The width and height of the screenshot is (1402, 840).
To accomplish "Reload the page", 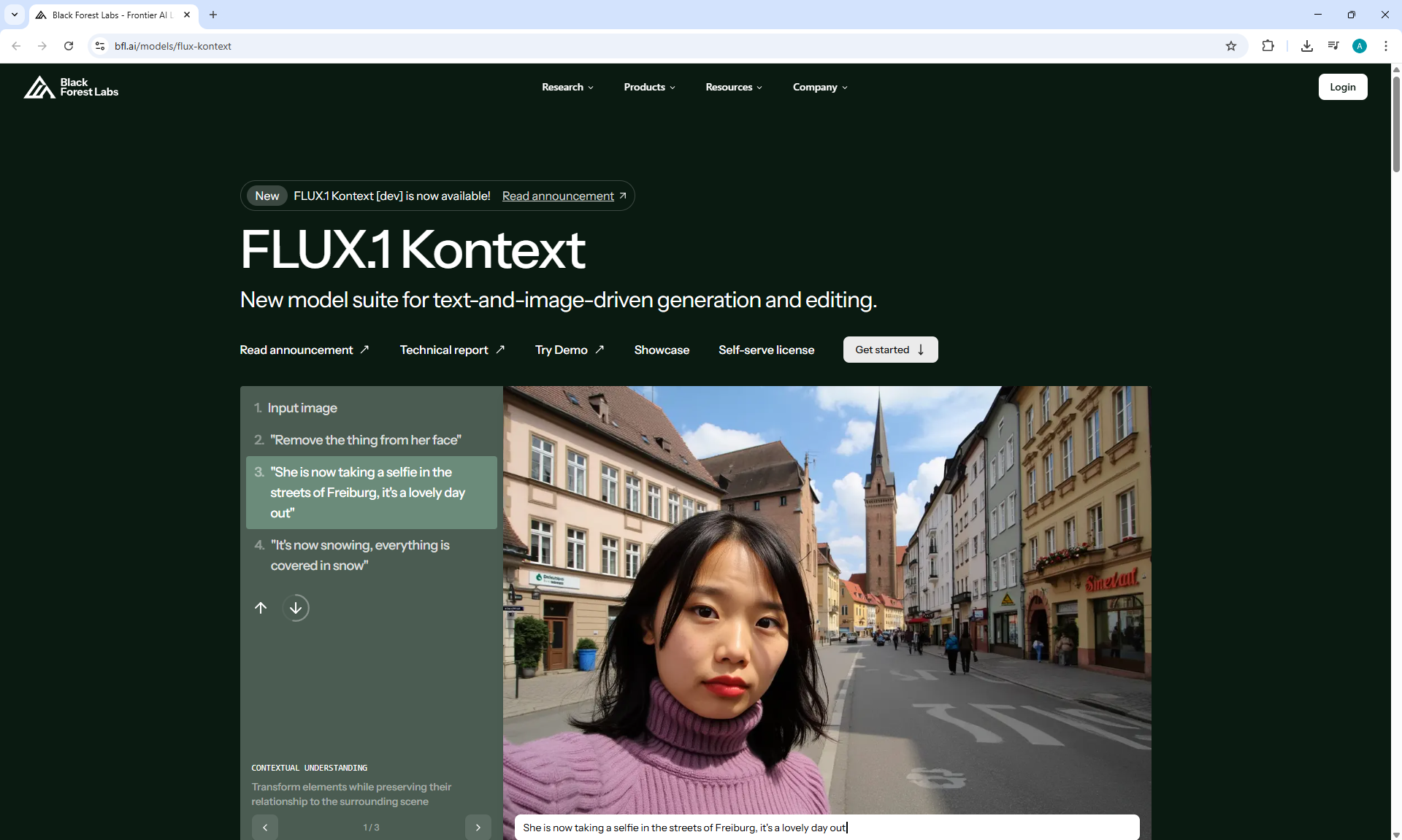I will tap(69, 46).
